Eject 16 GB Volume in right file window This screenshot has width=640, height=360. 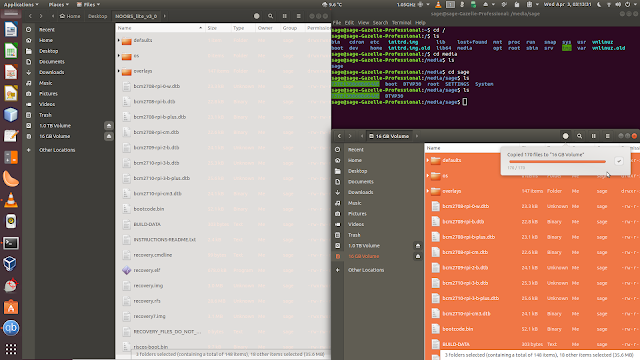click(418, 256)
